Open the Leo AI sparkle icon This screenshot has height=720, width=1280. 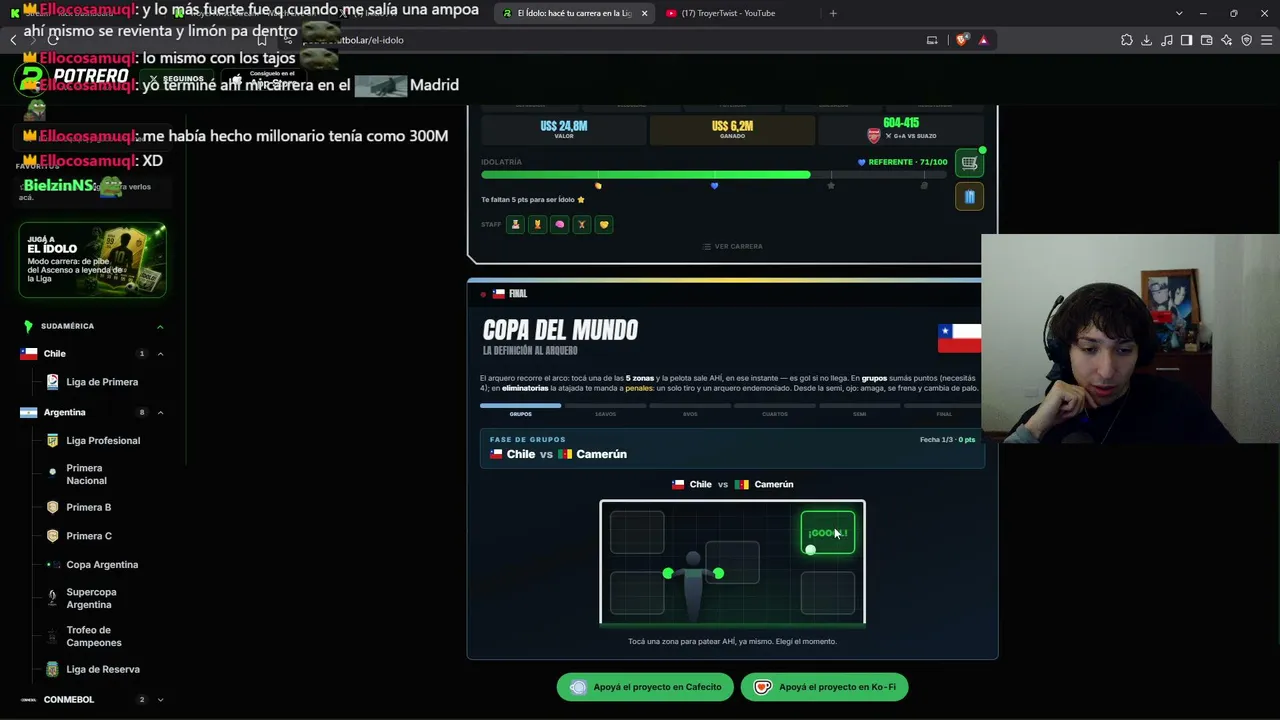(x=1227, y=40)
